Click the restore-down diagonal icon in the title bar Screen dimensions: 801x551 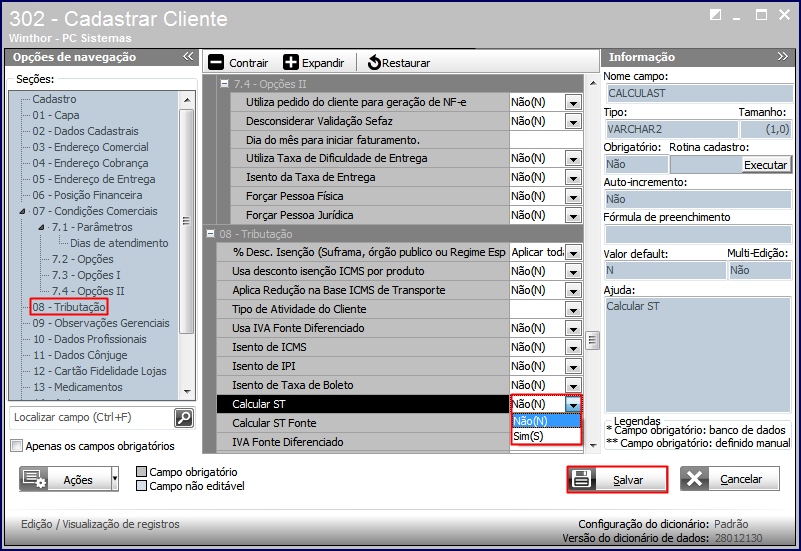pos(715,15)
